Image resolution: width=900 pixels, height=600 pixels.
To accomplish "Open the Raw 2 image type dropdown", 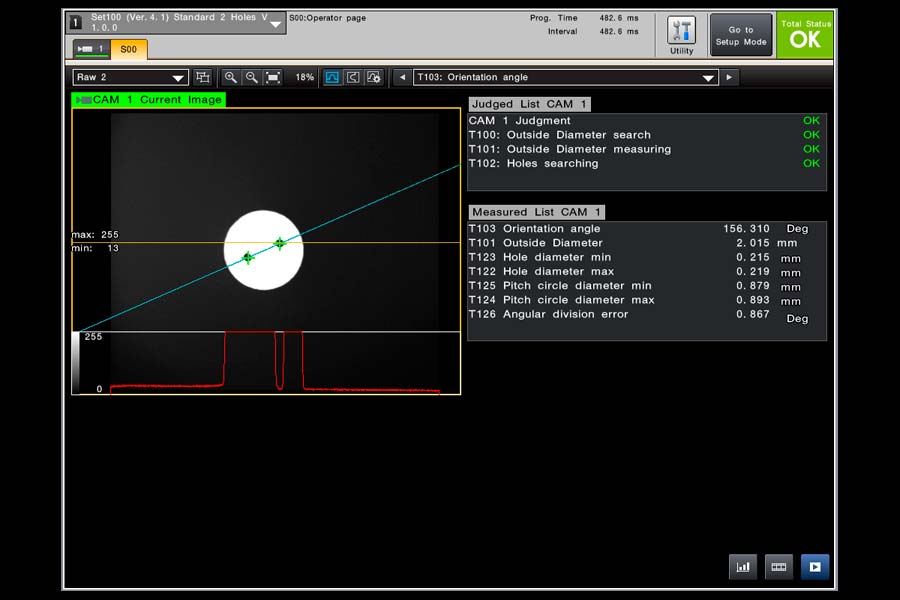I will (x=131, y=77).
